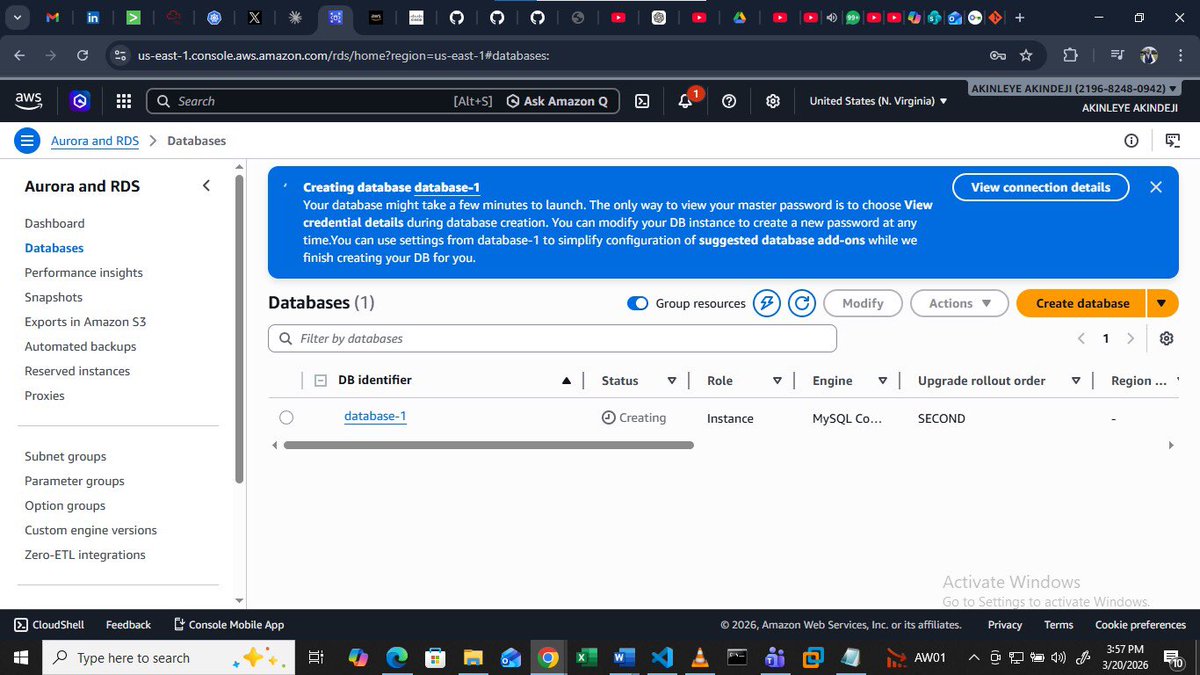
Task: Launch CloudShell from the top navigation bar
Action: tap(643, 101)
